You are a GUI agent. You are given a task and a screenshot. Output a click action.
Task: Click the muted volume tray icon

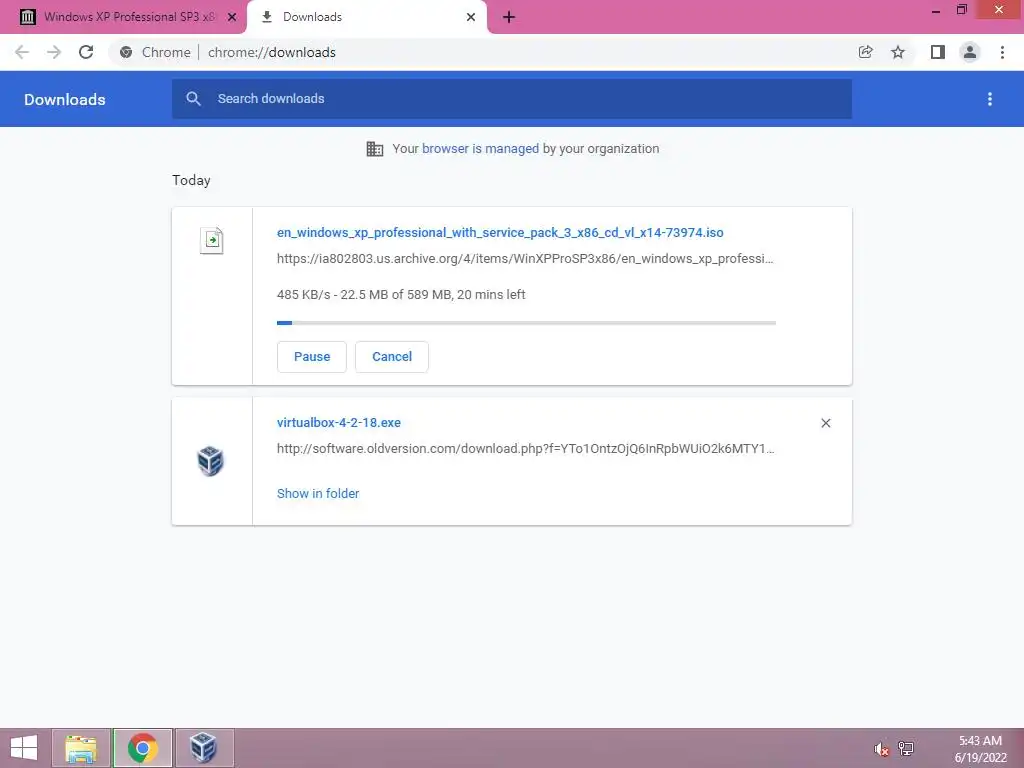(x=882, y=748)
